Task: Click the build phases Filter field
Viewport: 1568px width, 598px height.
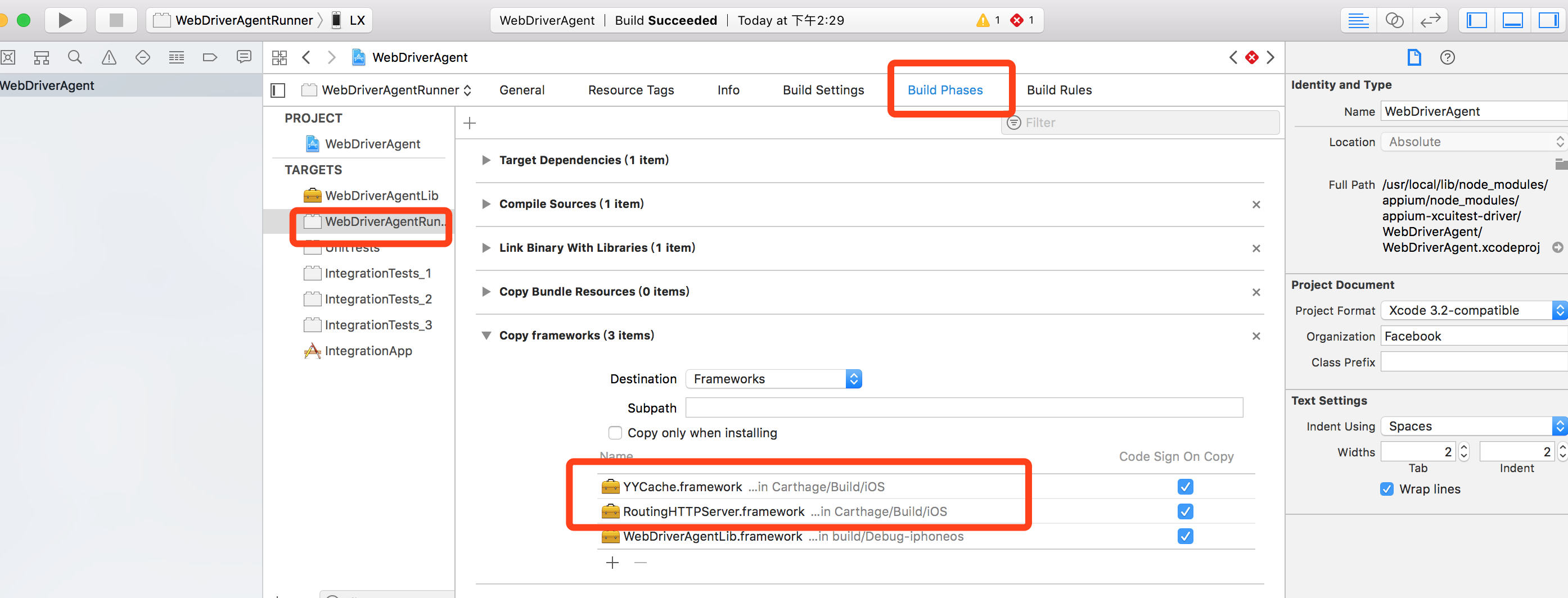Action: tap(1139, 123)
